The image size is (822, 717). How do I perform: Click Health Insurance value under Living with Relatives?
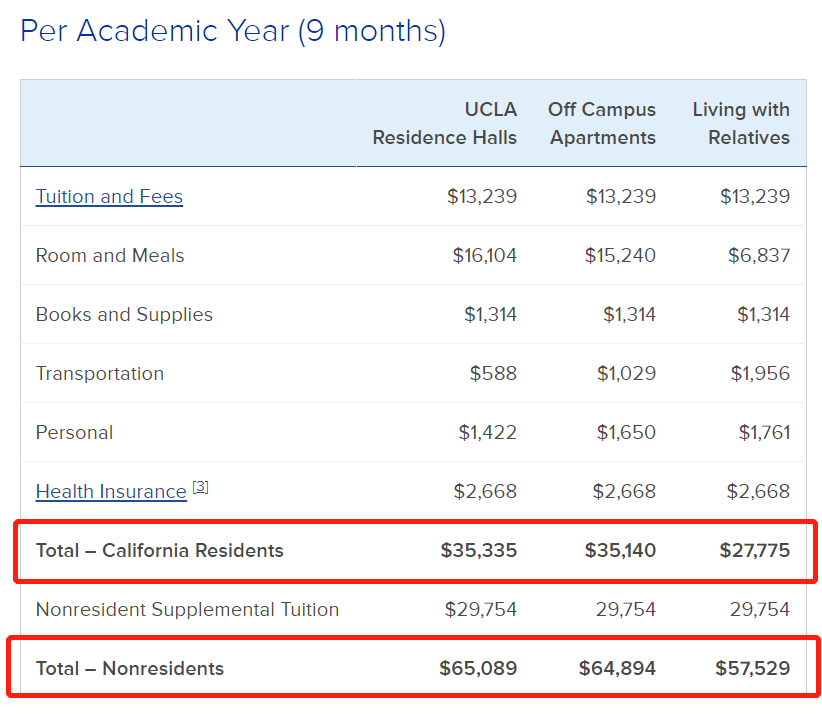758,492
